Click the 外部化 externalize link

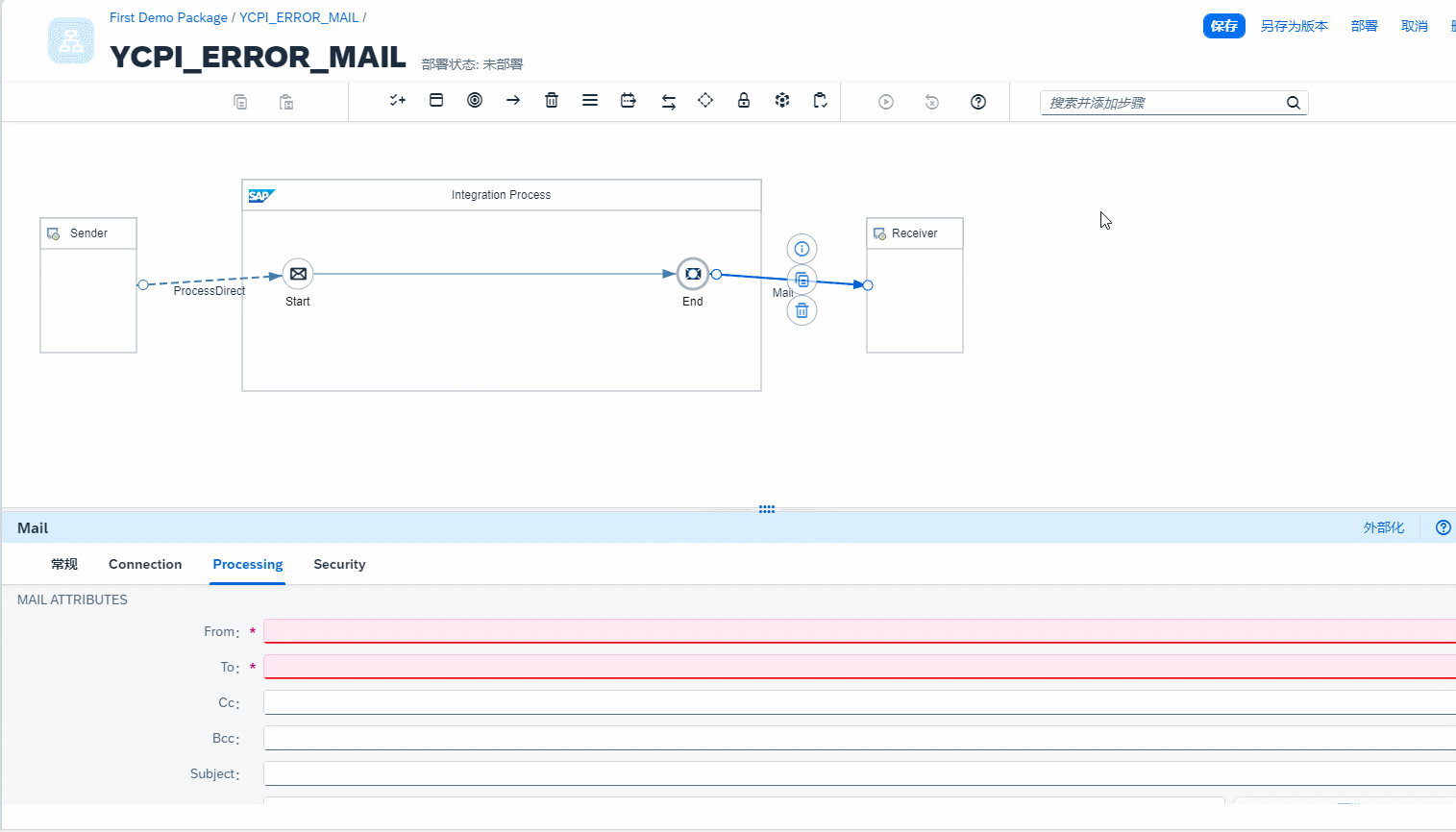pyautogui.click(x=1383, y=527)
